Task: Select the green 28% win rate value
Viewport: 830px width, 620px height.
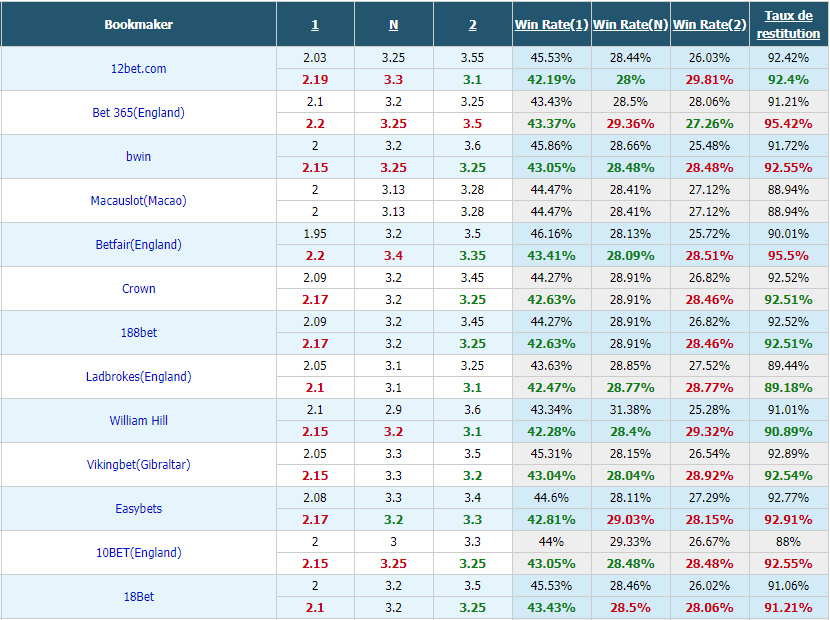Action: 630,80
